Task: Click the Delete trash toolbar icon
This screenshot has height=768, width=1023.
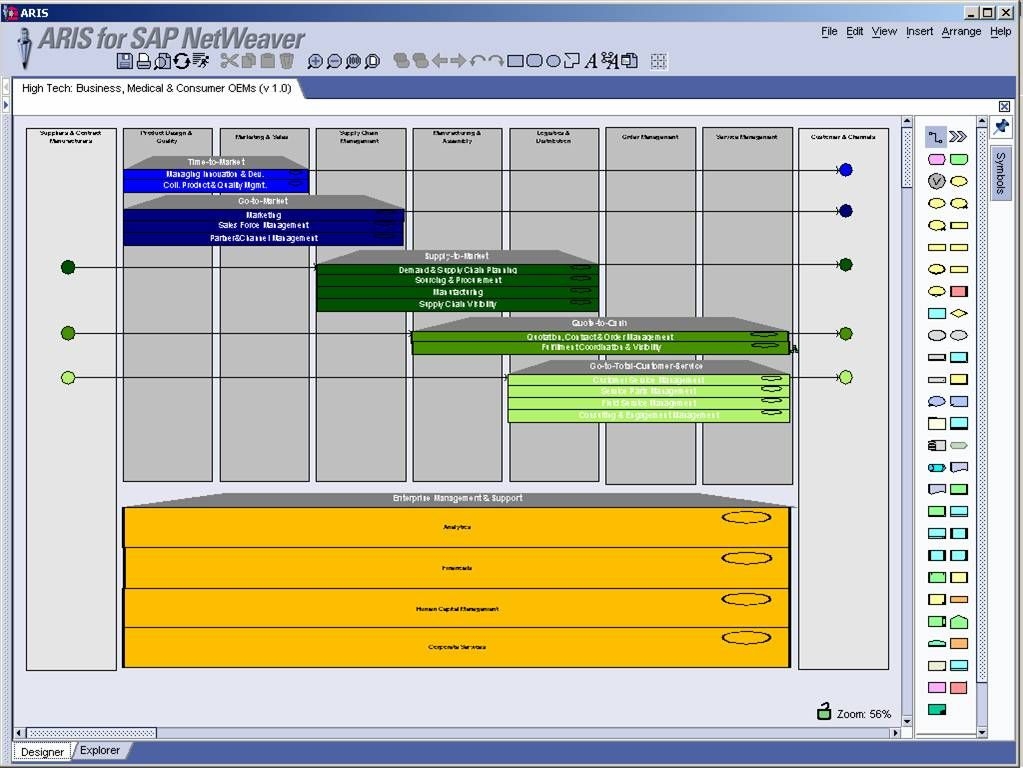Action: tap(286, 61)
